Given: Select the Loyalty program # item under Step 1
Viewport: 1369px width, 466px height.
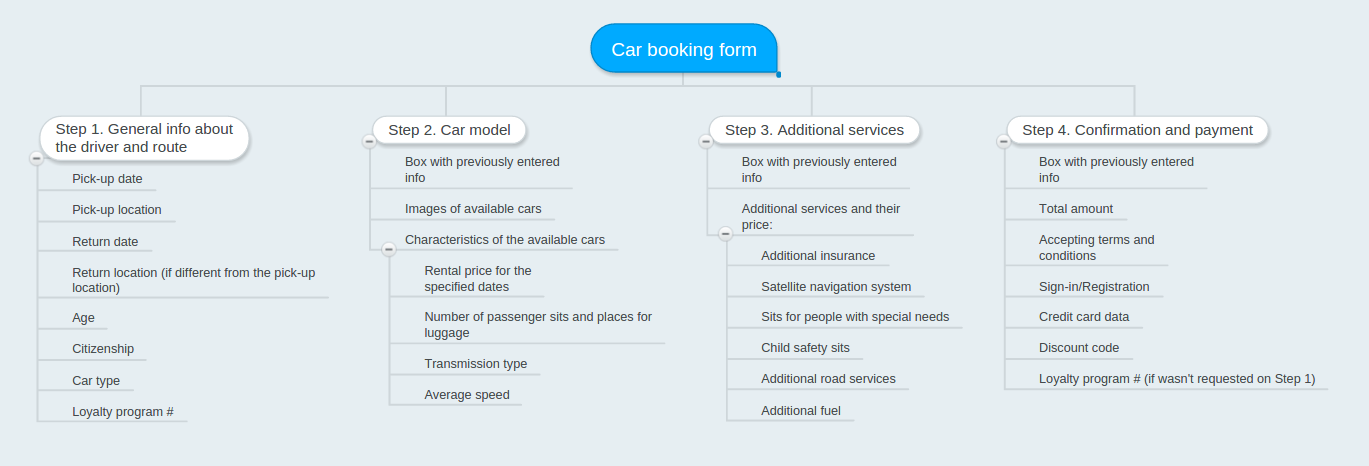Looking at the screenshot, I should pyautogui.click(x=123, y=411).
